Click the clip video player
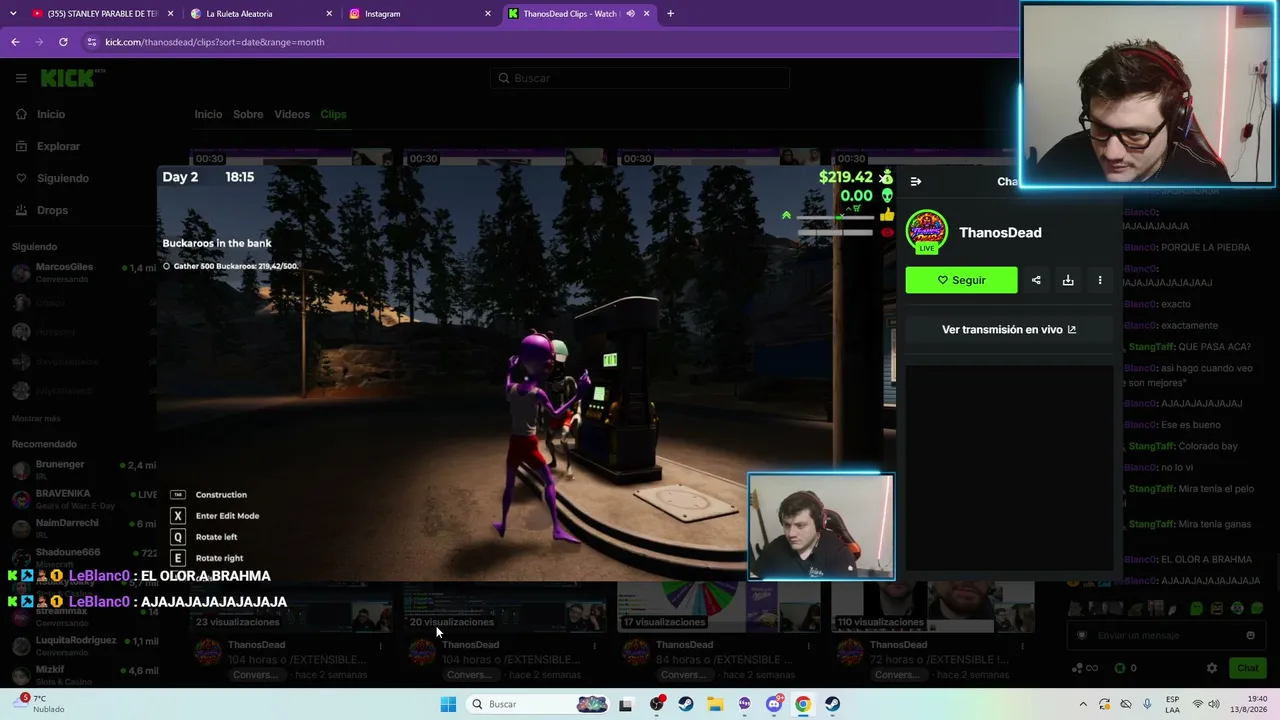The width and height of the screenshot is (1280, 720). [526, 373]
